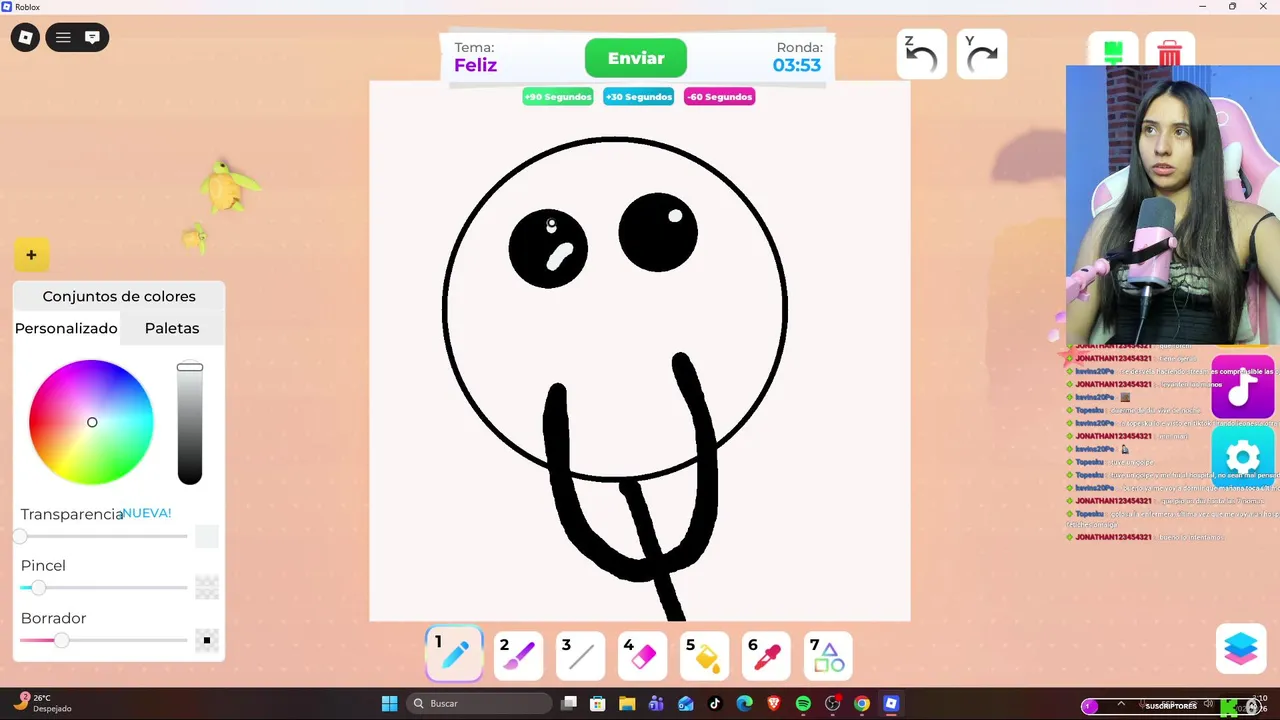This screenshot has height=720, width=1280.
Task: Open the layers panel icon
Action: tap(1241, 648)
